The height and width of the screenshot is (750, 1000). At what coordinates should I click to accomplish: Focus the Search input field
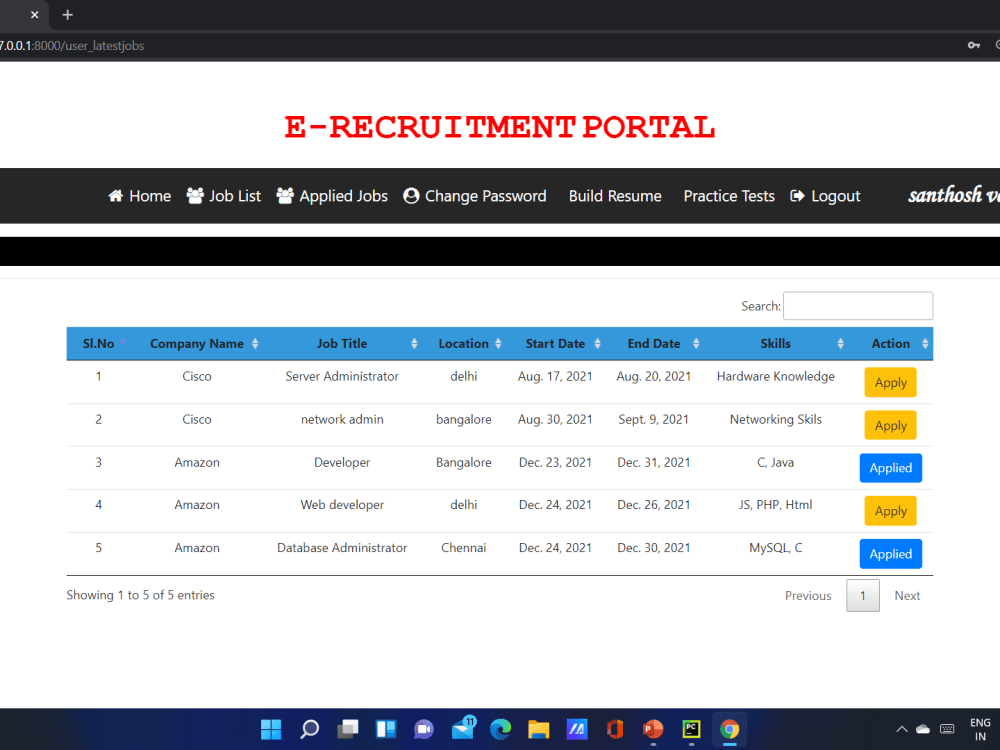(x=858, y=306)
